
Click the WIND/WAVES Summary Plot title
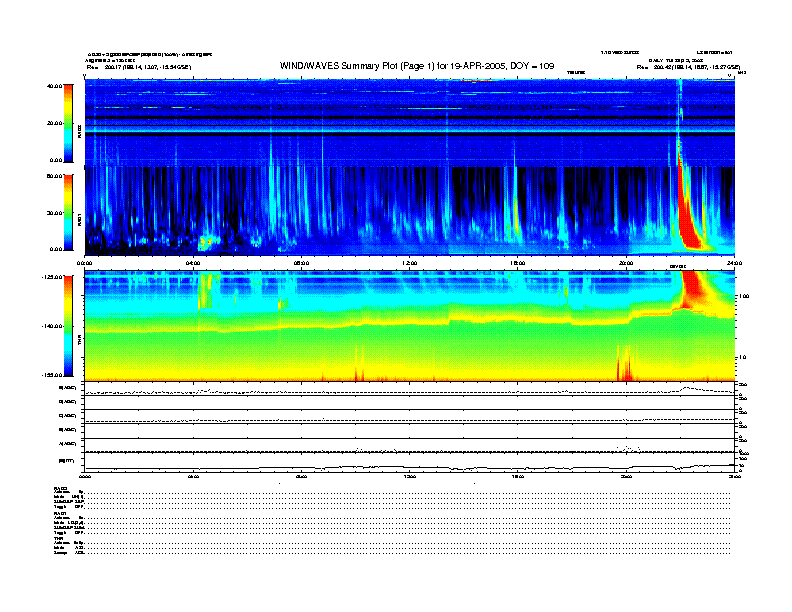(x=417, y=66)
